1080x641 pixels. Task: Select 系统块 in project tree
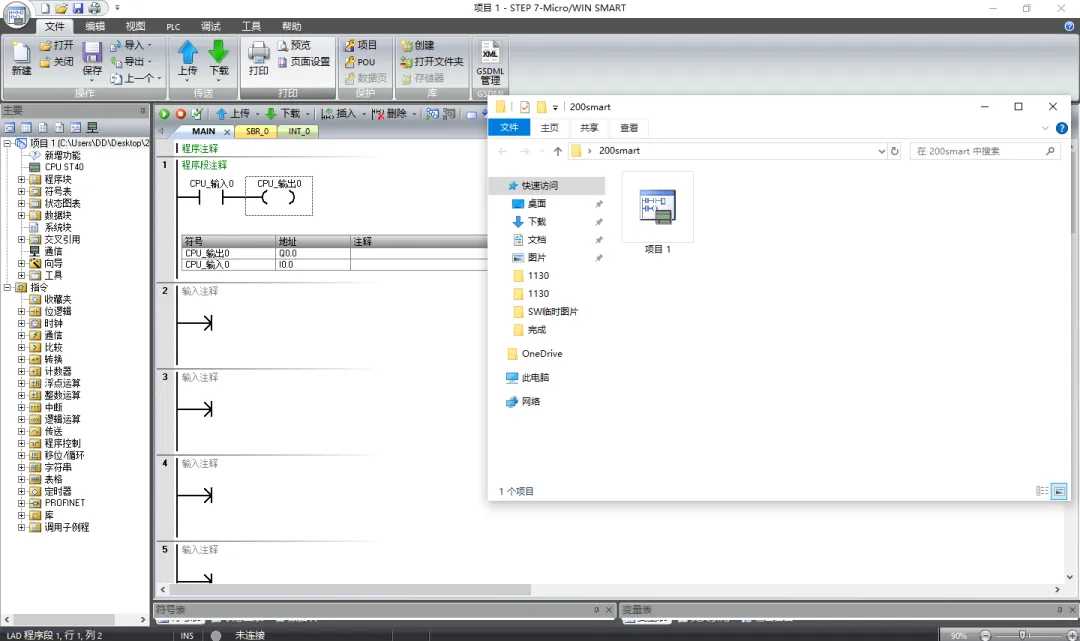click(x=58, y=227)
